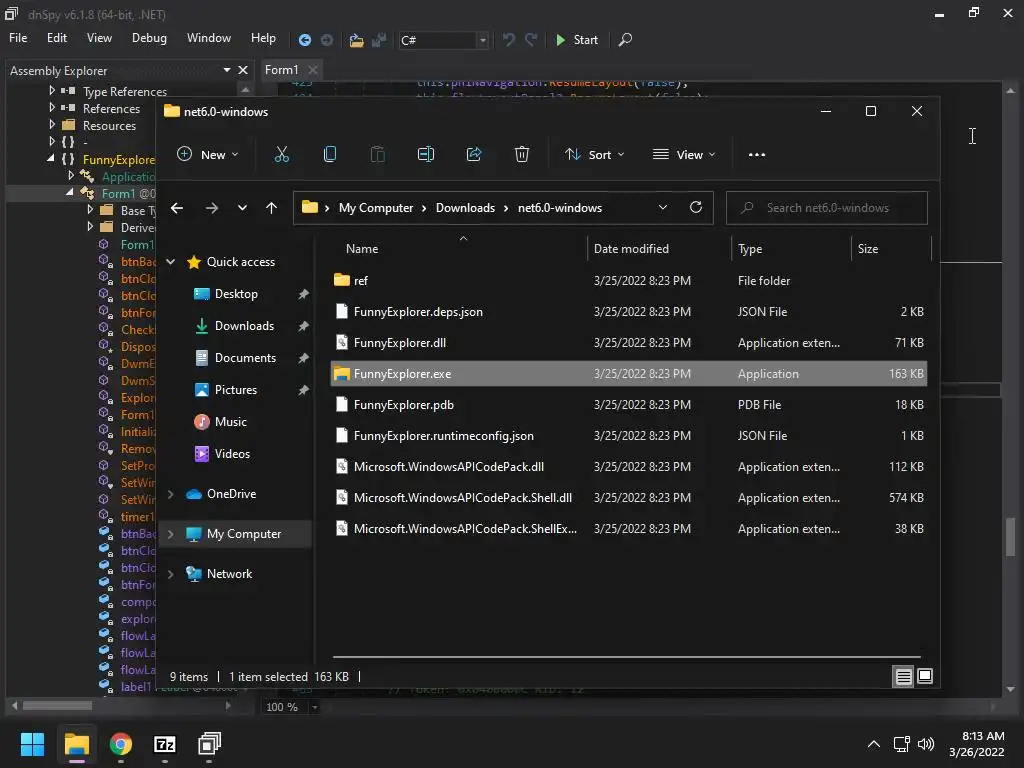Image resolution: width=1024 pixels, height=768 pixels.
Task: Click dnSpy search magnifier icon
Action: click(625, 40)
